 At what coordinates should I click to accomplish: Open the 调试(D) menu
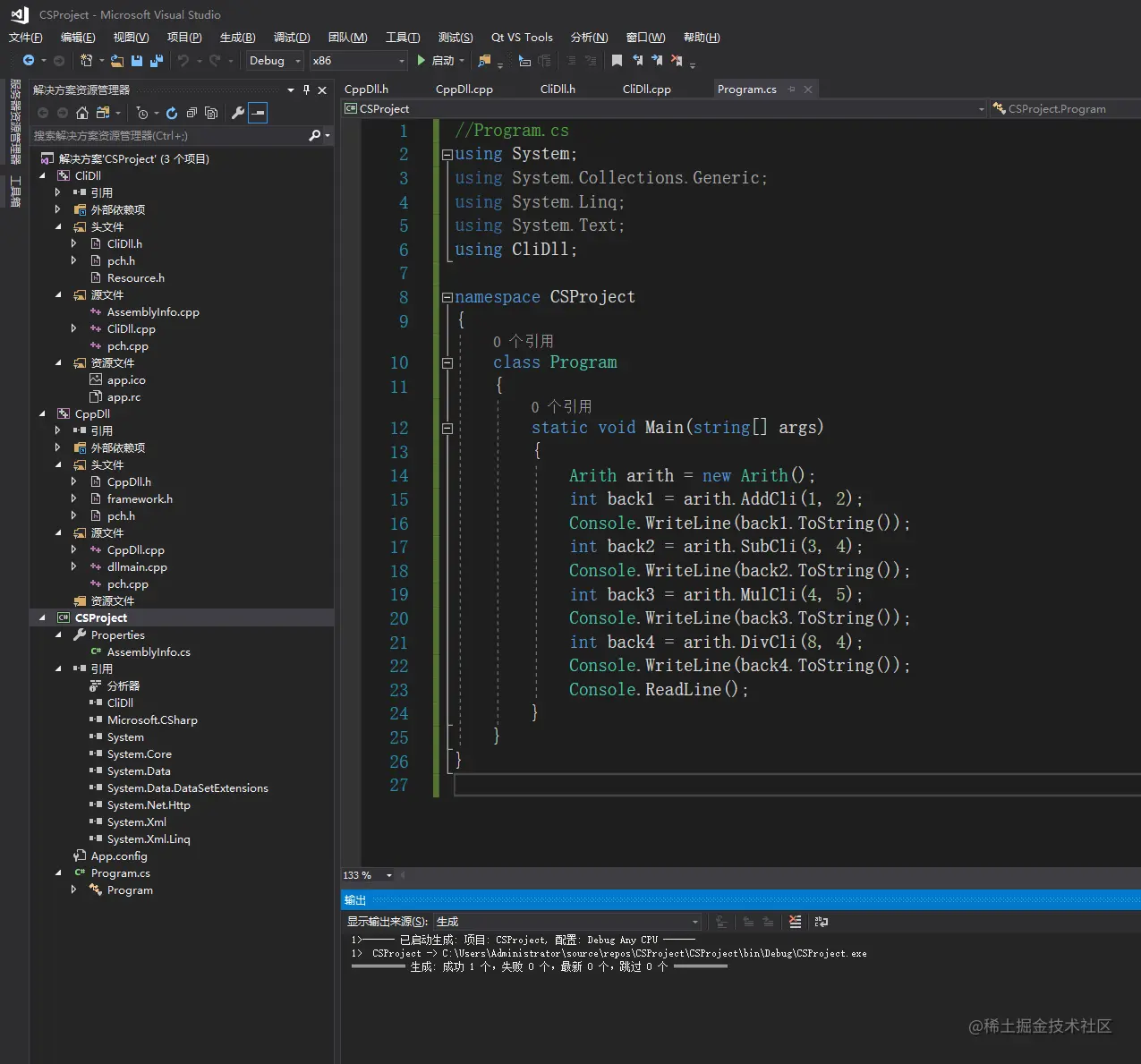click(x=292, y=38)
